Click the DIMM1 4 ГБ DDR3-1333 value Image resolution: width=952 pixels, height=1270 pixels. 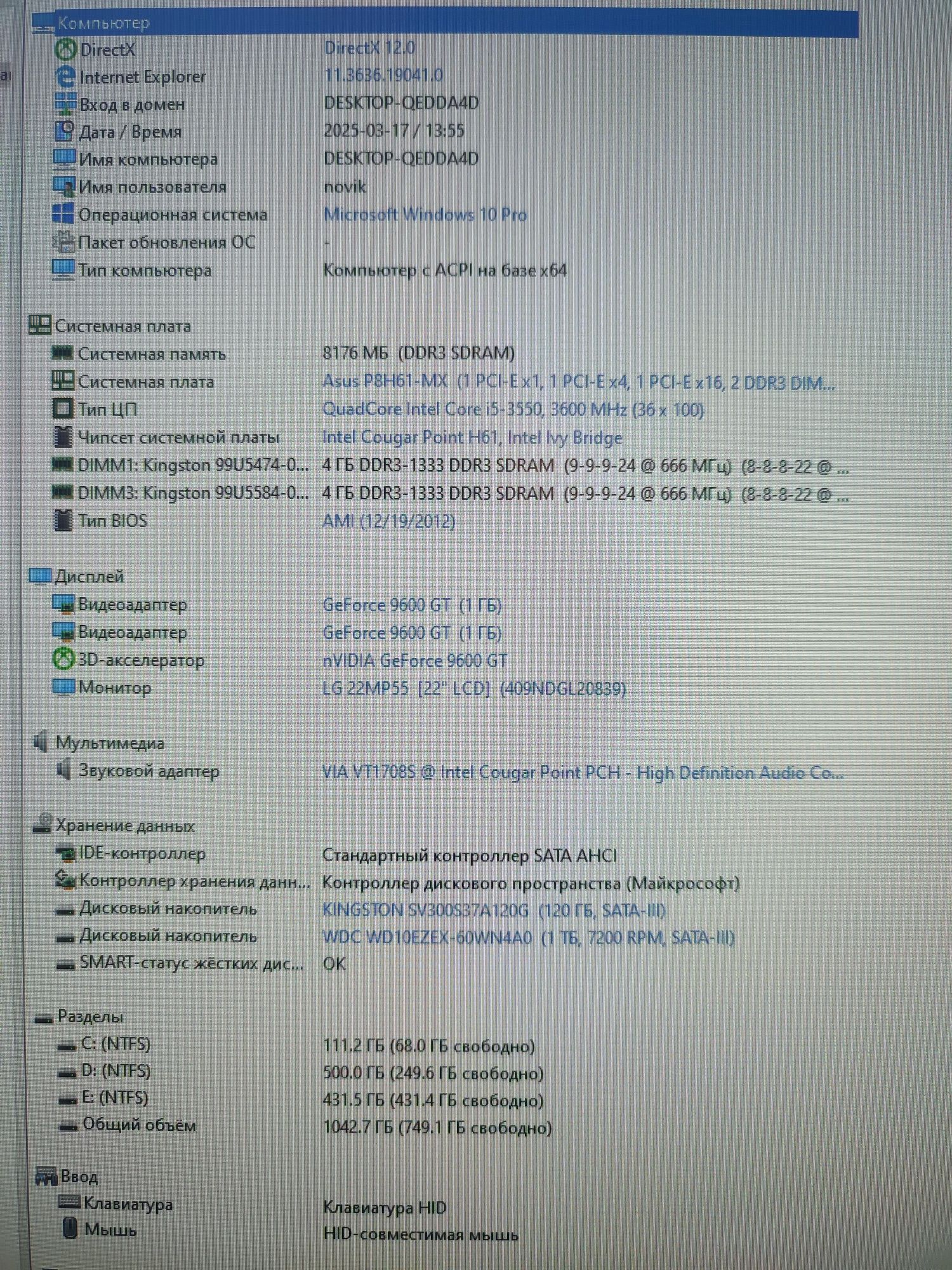click(585, 466)
